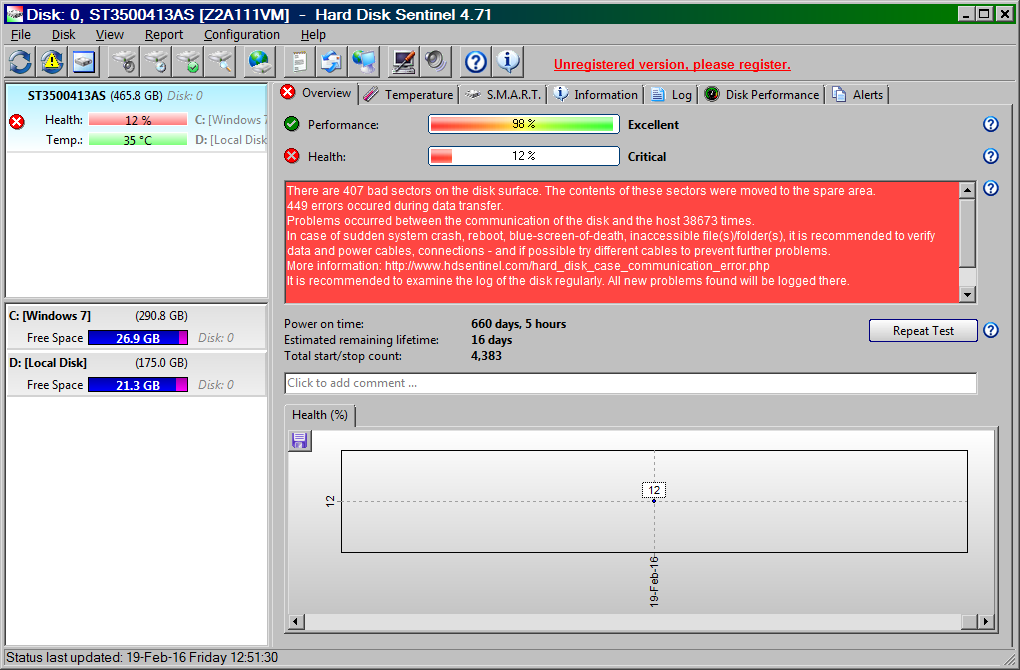This screenshot has width=1020, height=670.
Task: Click the disk icon with the green checkmark
Action: [189, 62]
